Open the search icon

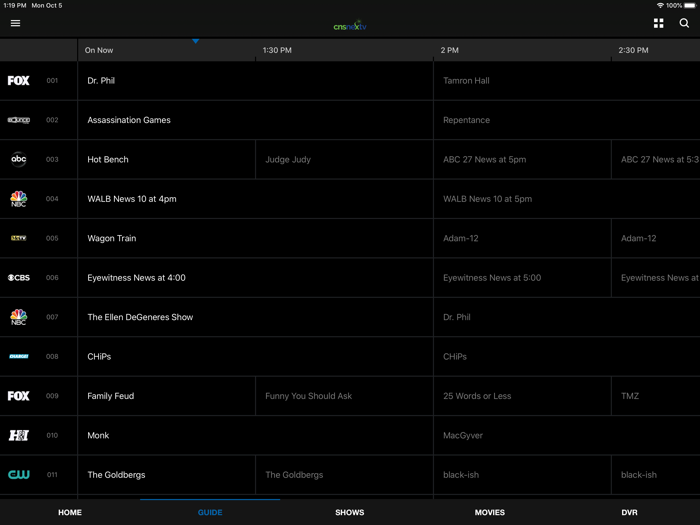[x=684, y=23]
